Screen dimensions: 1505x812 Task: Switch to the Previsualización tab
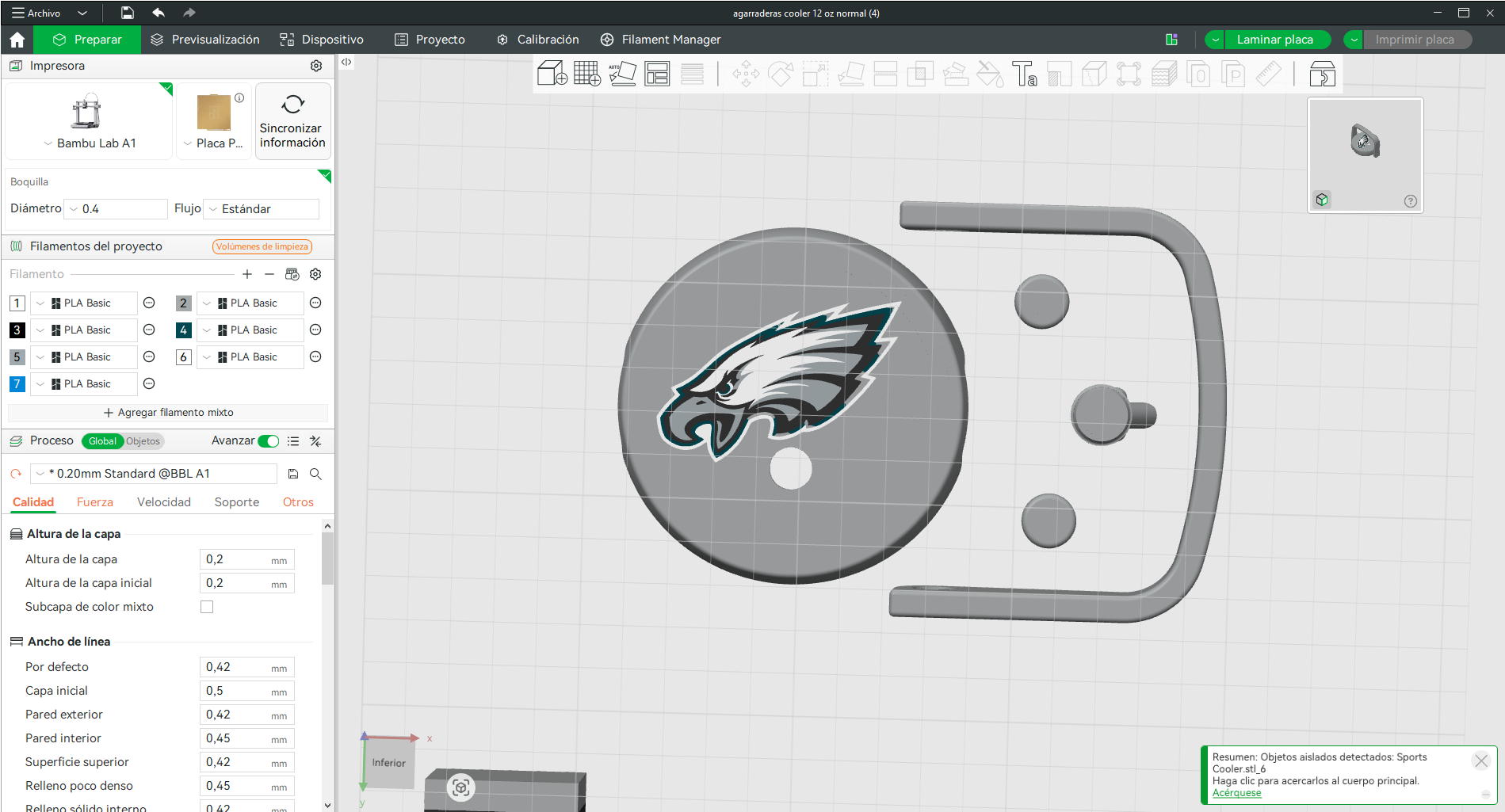point(205,40)
